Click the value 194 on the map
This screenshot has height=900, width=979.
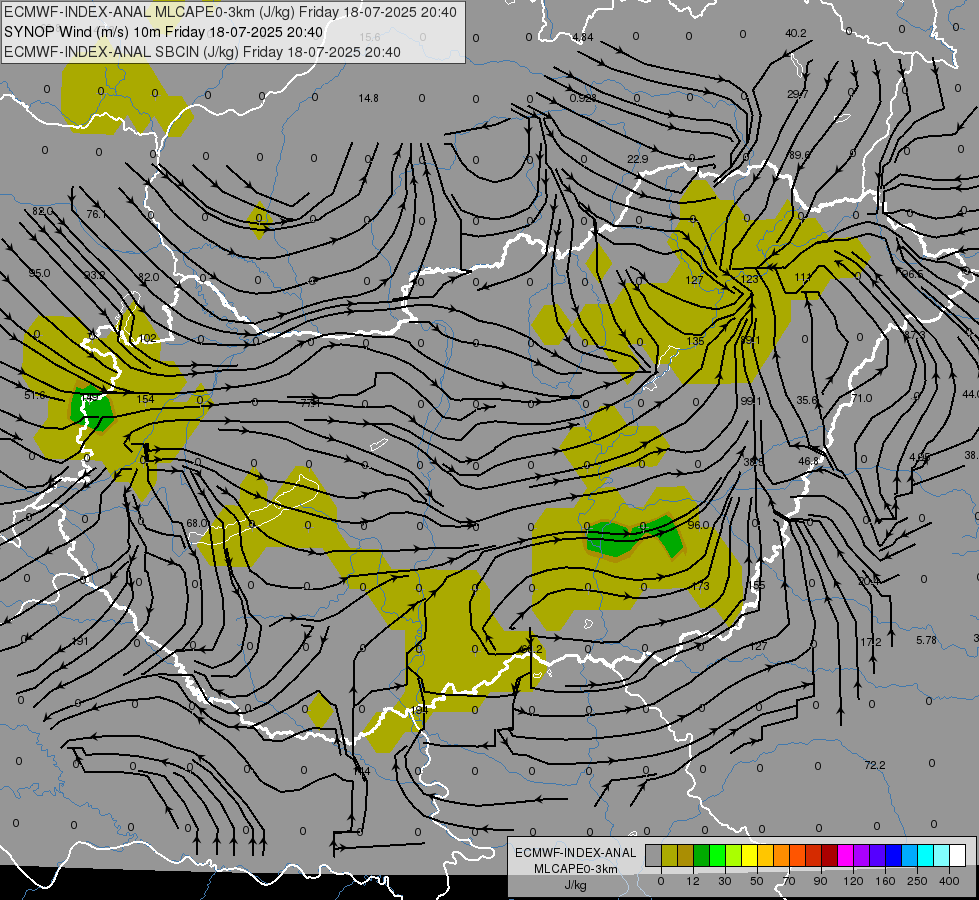point(420,710)
